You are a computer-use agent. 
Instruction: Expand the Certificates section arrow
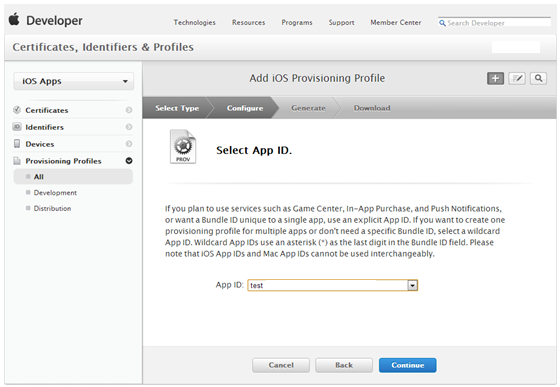pos(129,110)
